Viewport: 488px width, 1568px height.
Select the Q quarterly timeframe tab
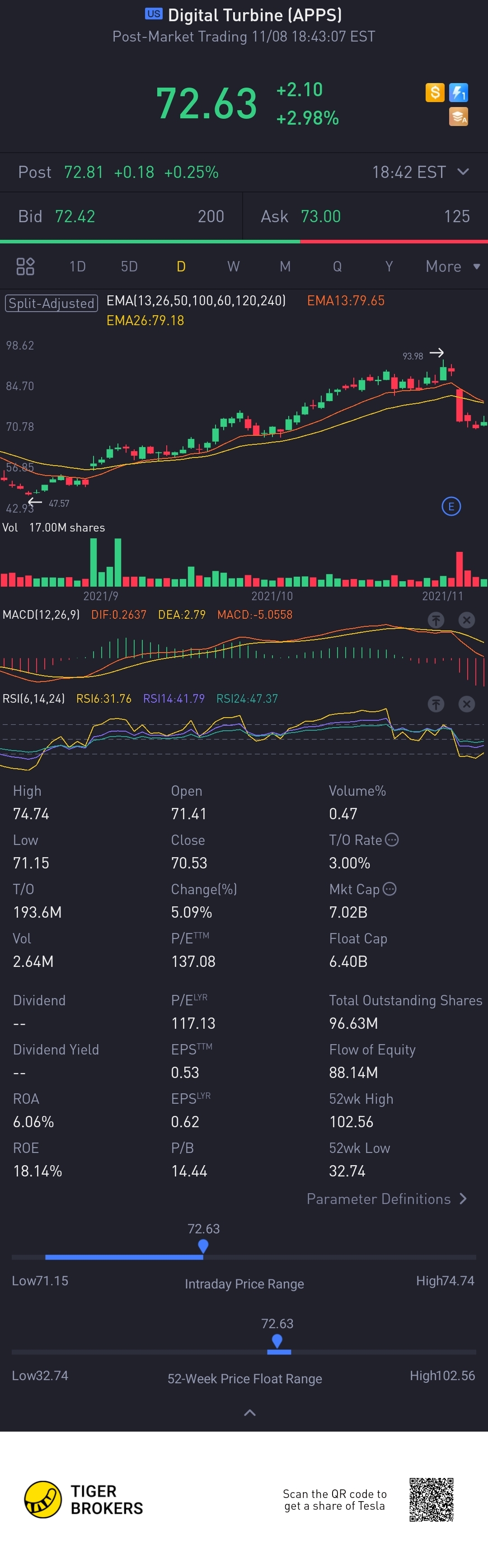[x=337, y=266]
